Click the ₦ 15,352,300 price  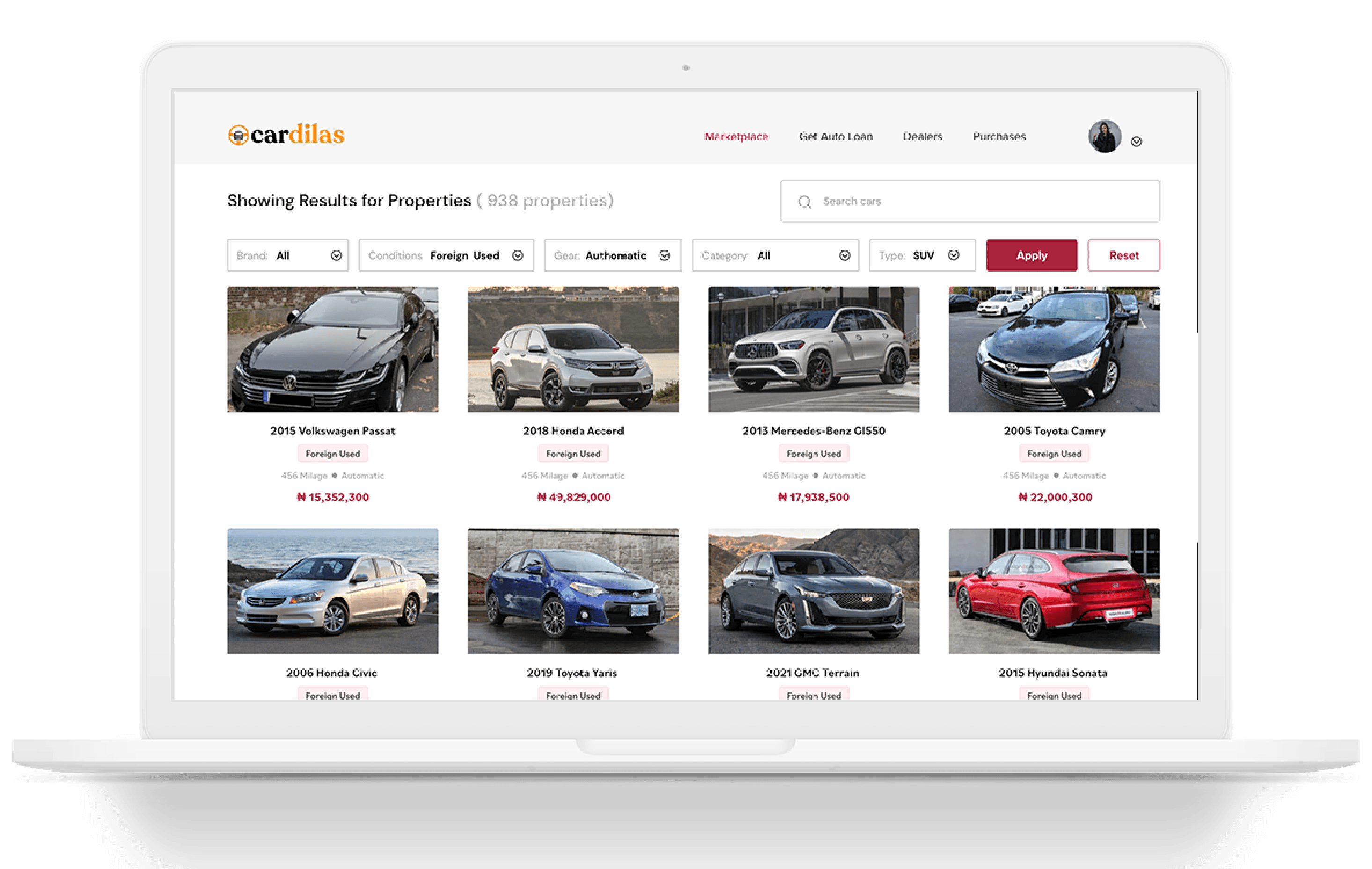[x=333, y=497]
